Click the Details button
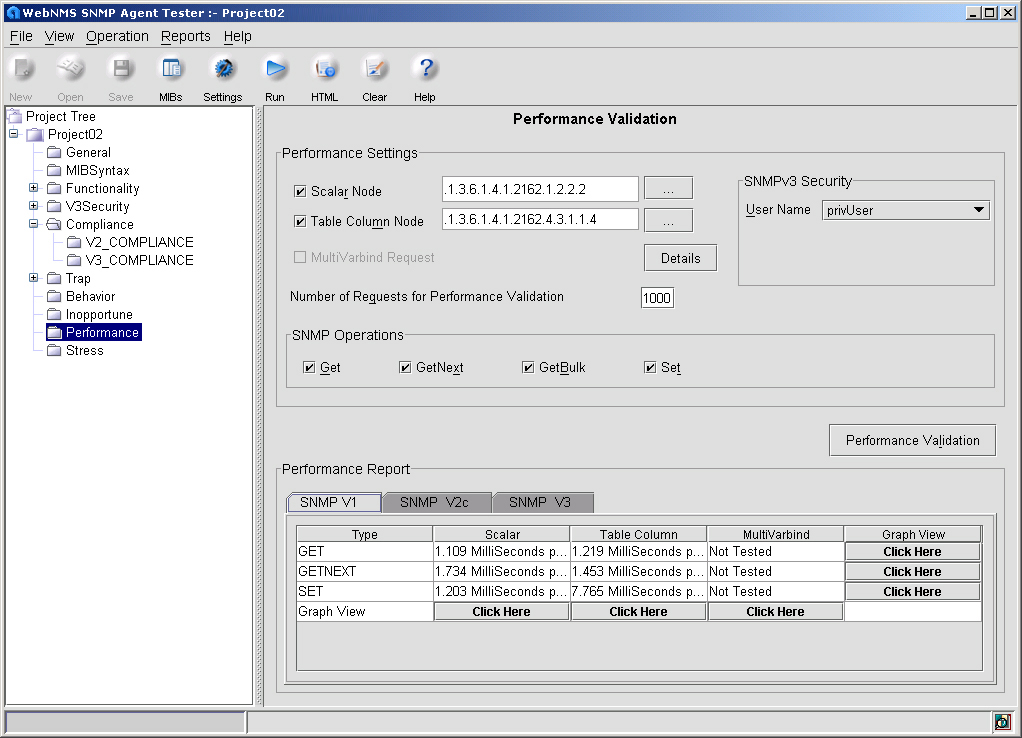The height and width of the screenshot is (738, 1022). coord(680,258)
